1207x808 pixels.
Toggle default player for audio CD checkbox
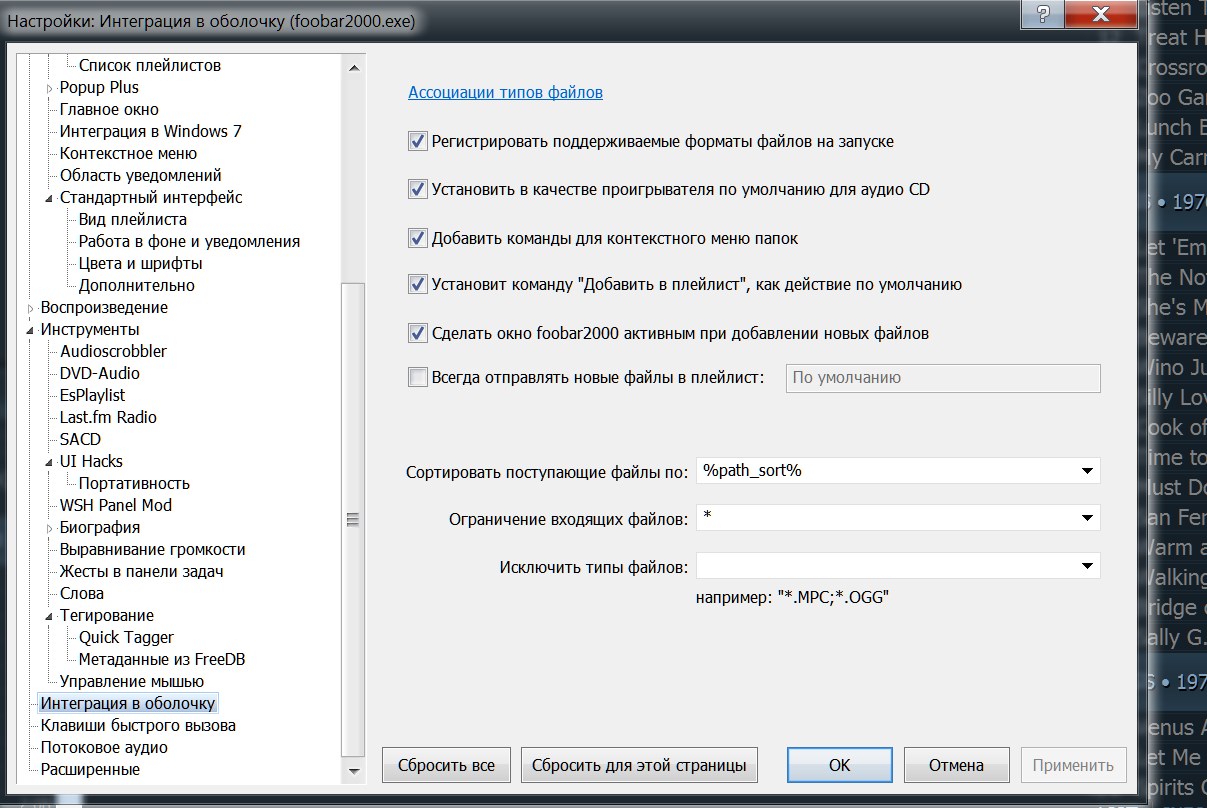click(418, 189)
